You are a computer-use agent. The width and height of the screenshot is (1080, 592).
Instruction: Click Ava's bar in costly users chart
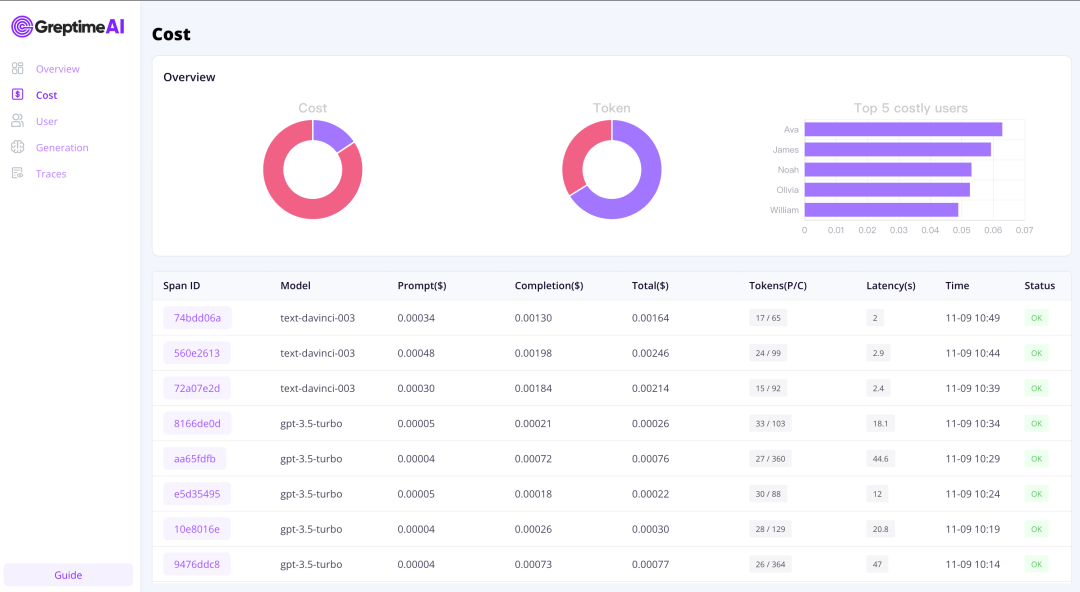point(902,129)
